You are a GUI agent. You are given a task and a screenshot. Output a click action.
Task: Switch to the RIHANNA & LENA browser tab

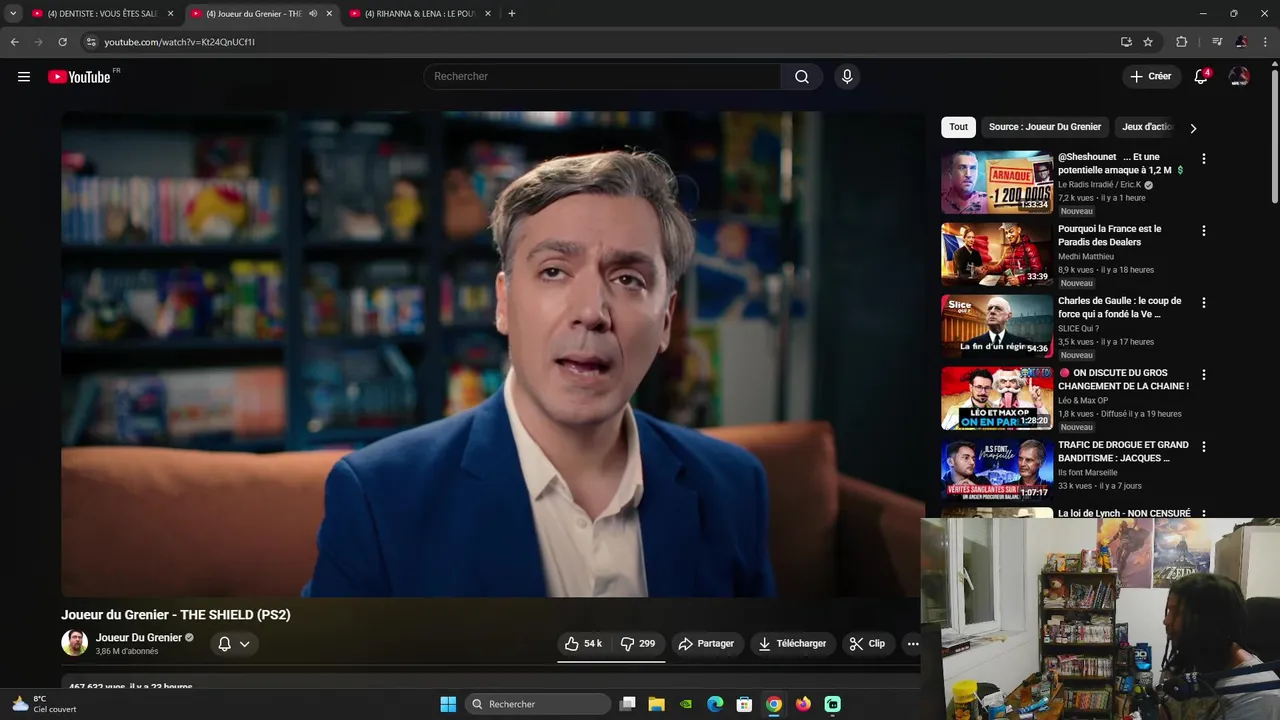(x=418, y=14)
